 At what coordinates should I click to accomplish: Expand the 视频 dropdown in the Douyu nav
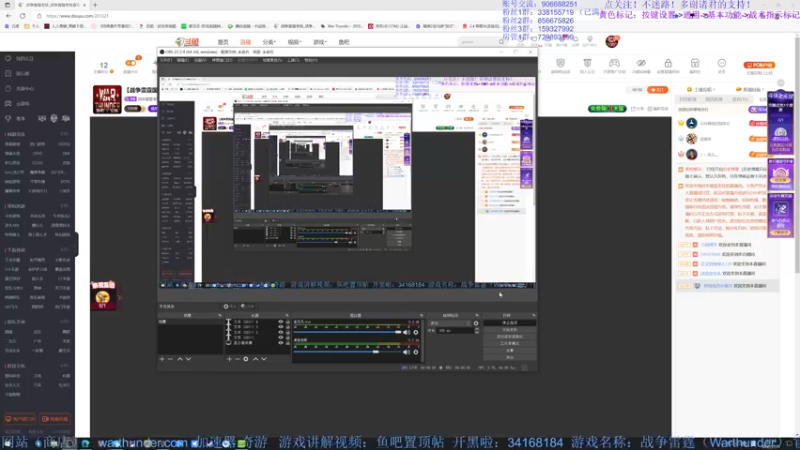294,42
